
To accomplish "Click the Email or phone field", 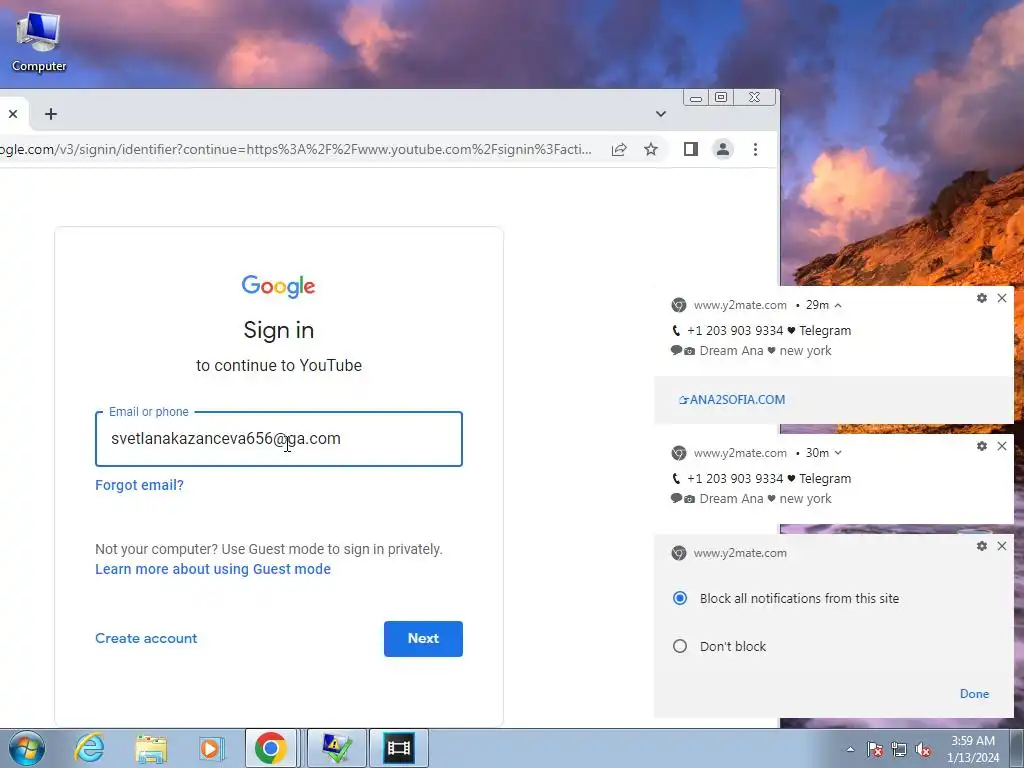I will [x=279, y=439].
